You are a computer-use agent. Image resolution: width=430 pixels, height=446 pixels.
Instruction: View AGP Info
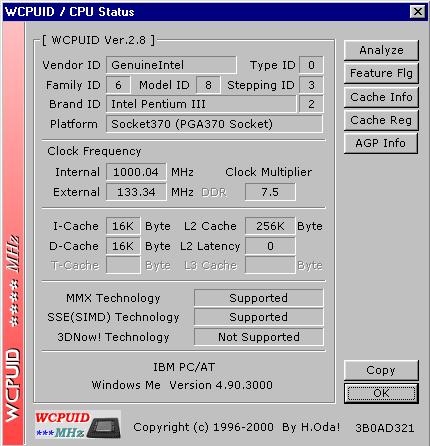[x=381, y=143]
